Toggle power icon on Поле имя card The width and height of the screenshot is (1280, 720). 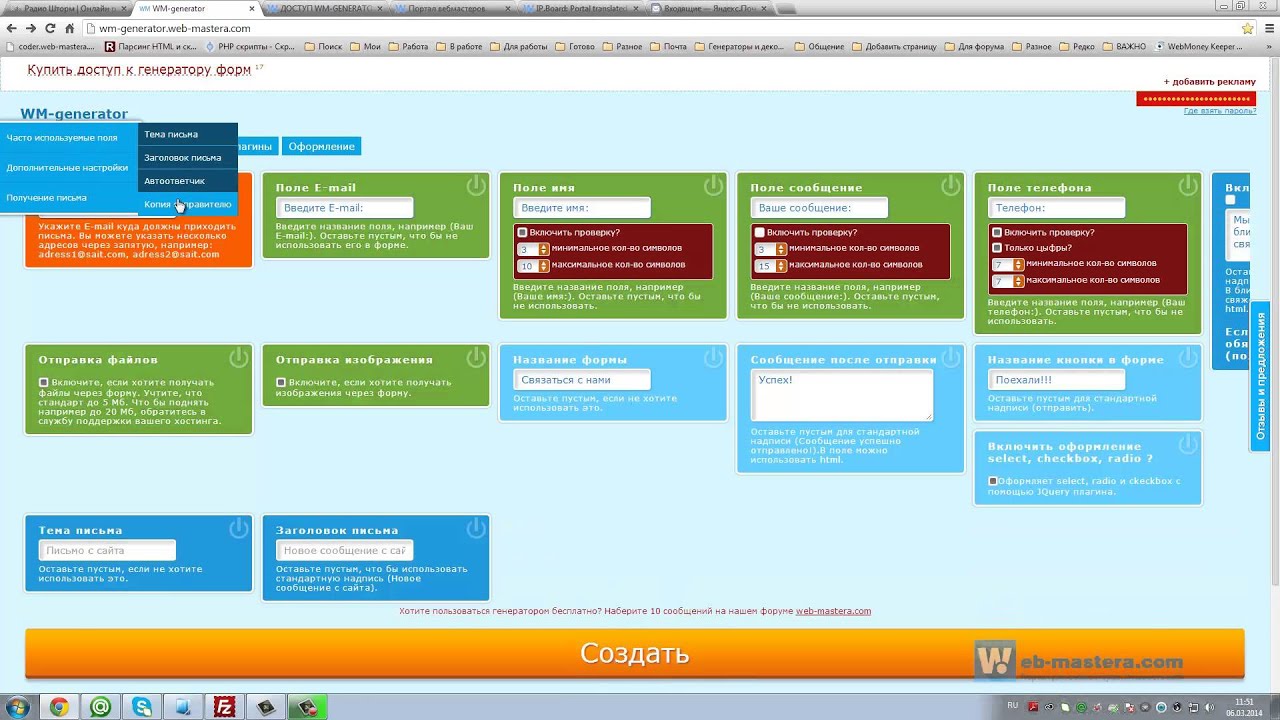(x=713, y=185)
